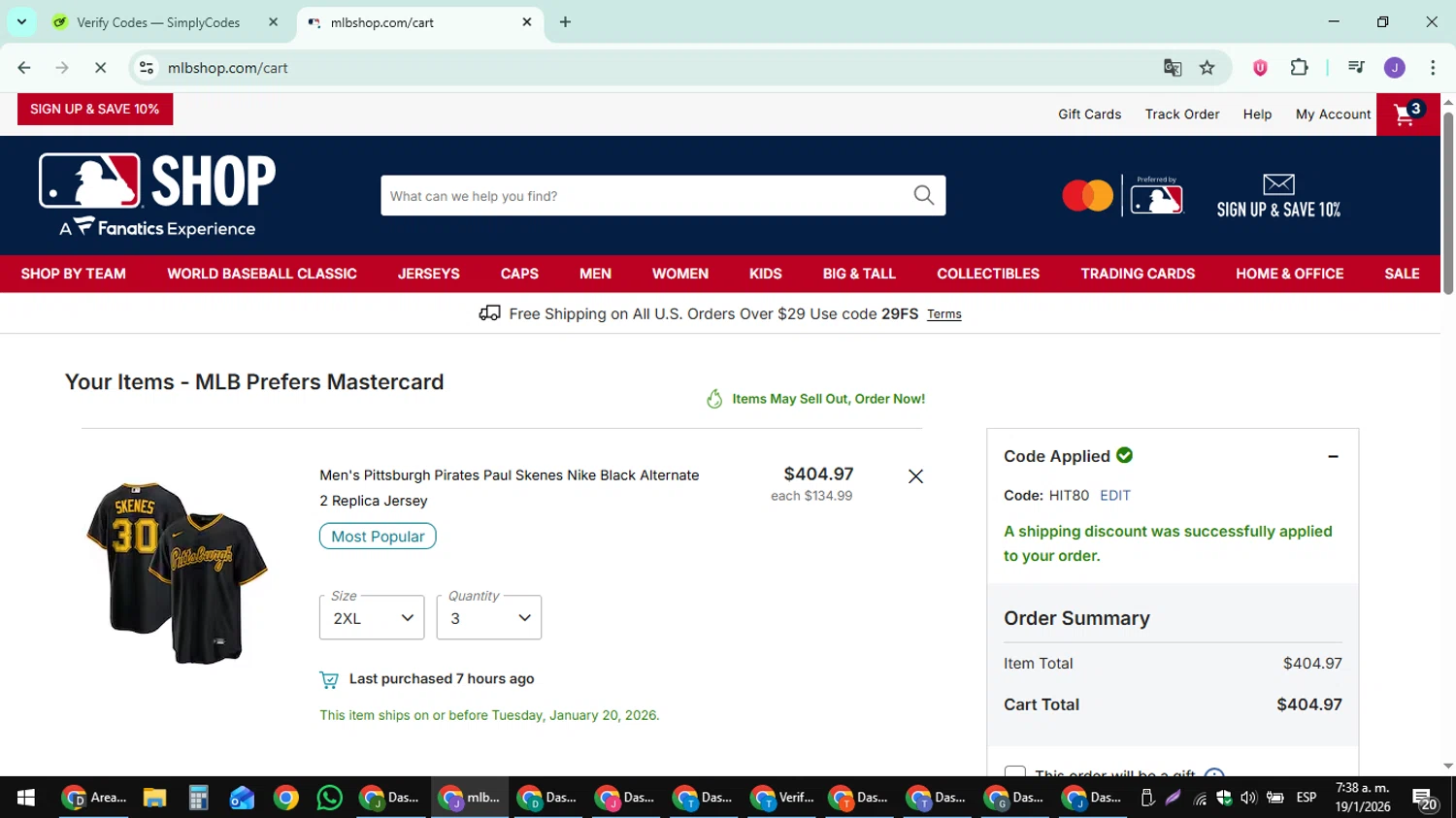Open the Help link
The image size is (1456, 818).
[1257, 115]
